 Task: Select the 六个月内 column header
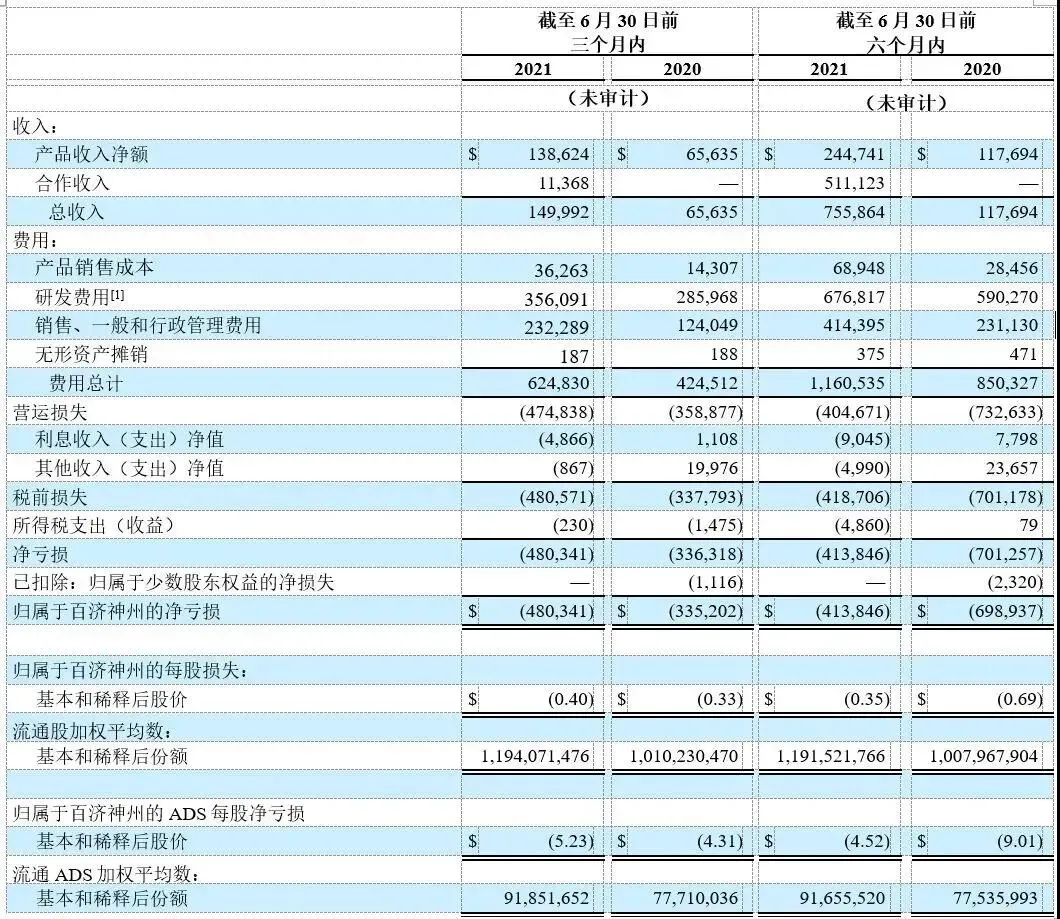(905, 45)
